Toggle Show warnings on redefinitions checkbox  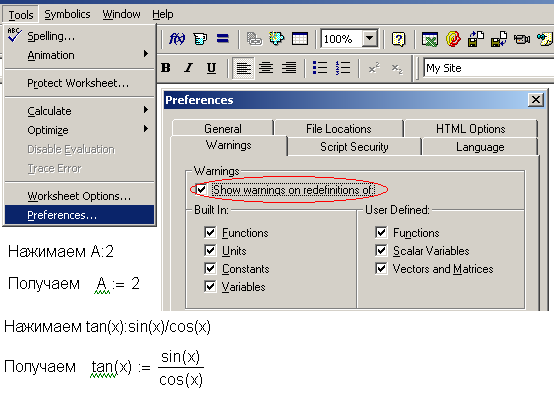pyautogui.click(x=201, y=190)
